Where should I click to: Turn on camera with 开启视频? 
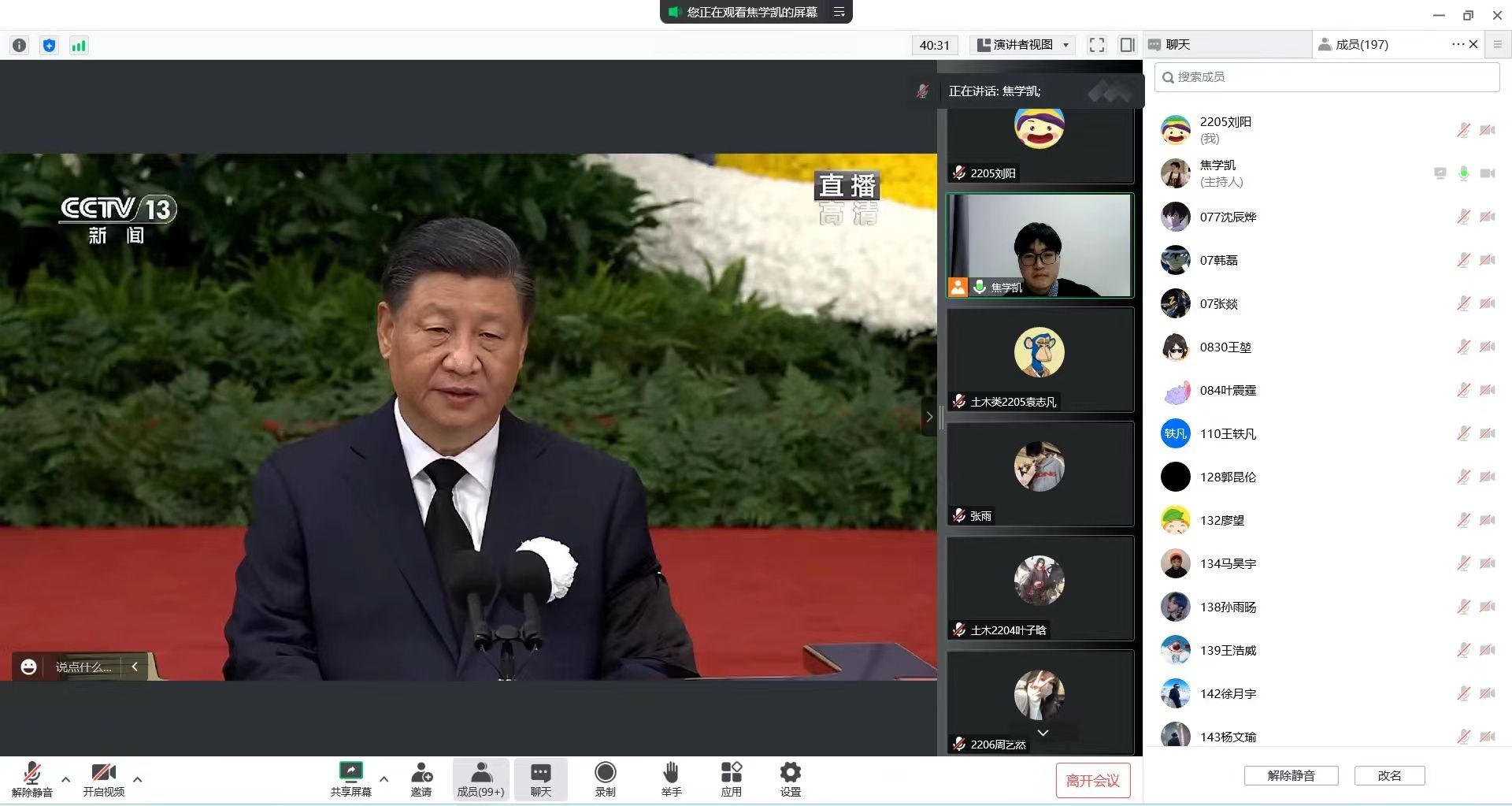(x=104, y=778)
